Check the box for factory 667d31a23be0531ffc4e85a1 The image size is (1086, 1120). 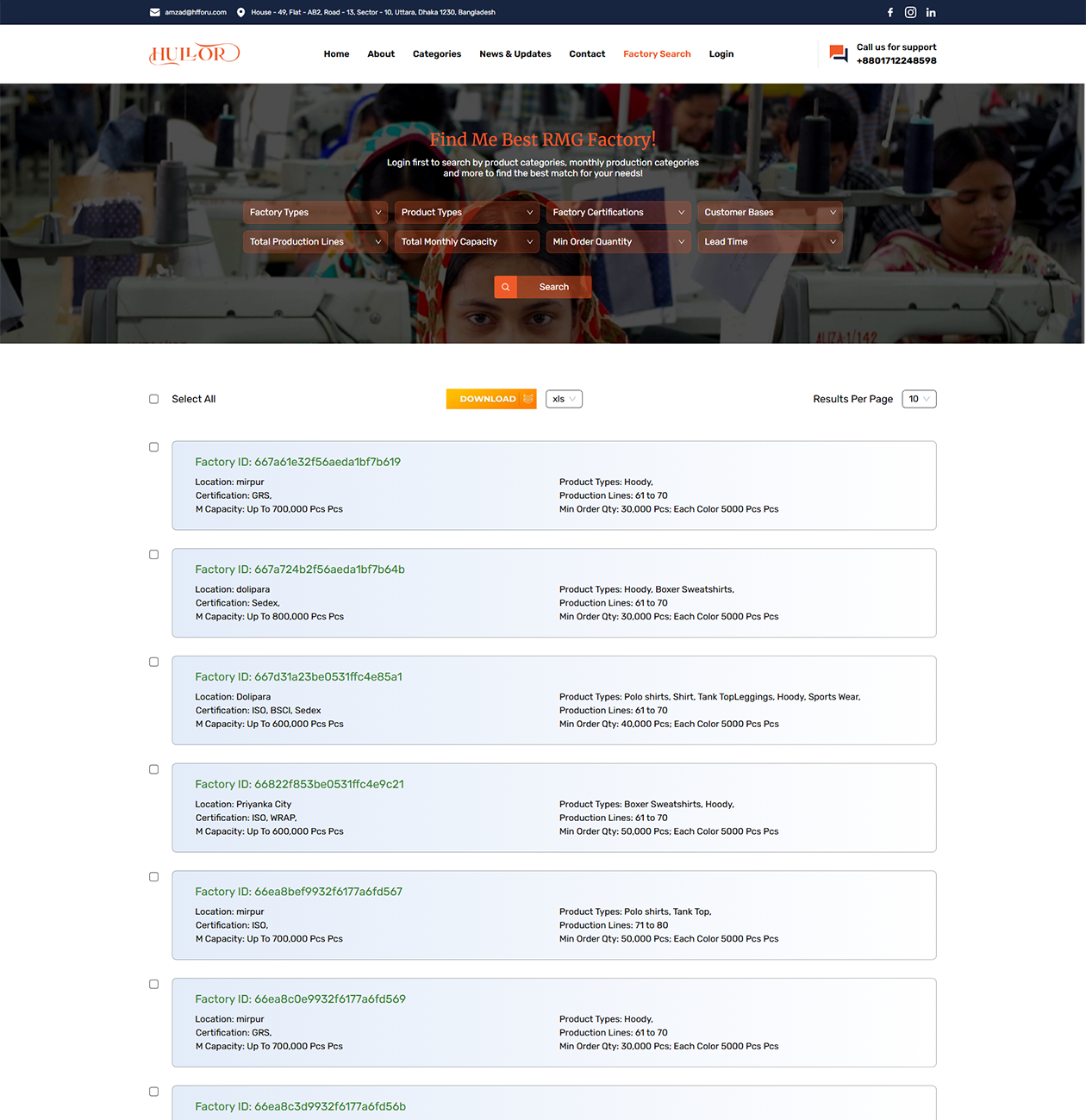click(154, 663)
